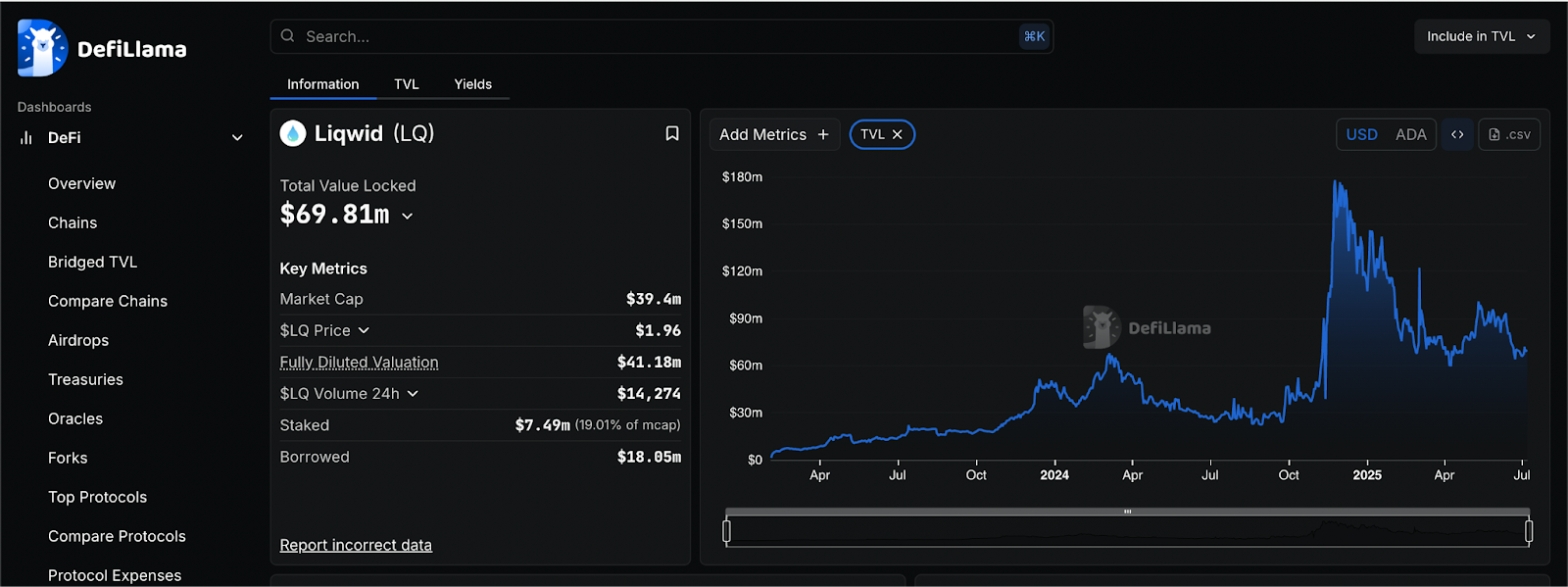Focus the Search input field
This screenshot has width=1568, height=587.
pos(661,36)
